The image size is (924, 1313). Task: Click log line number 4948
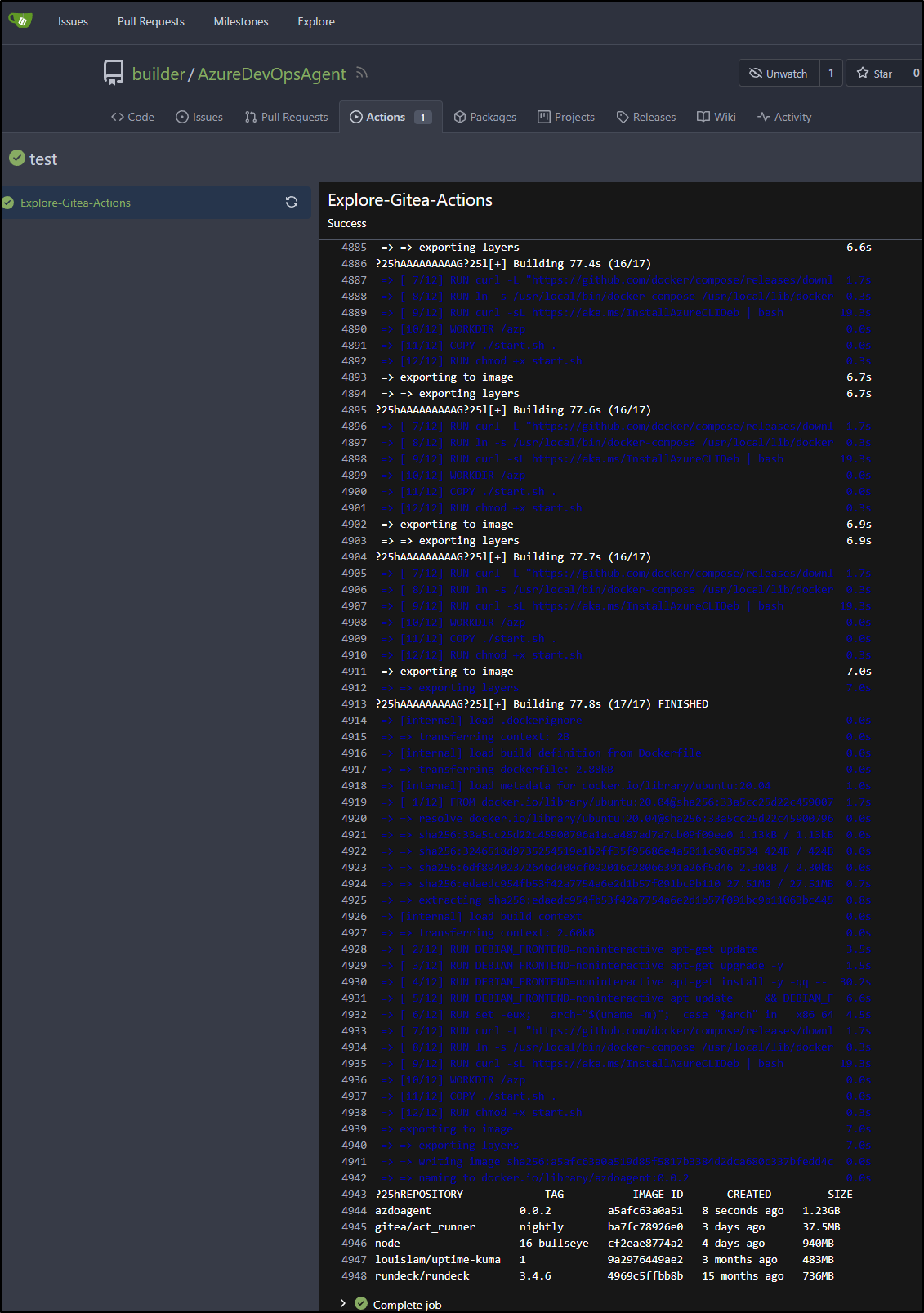point(354,1275)
